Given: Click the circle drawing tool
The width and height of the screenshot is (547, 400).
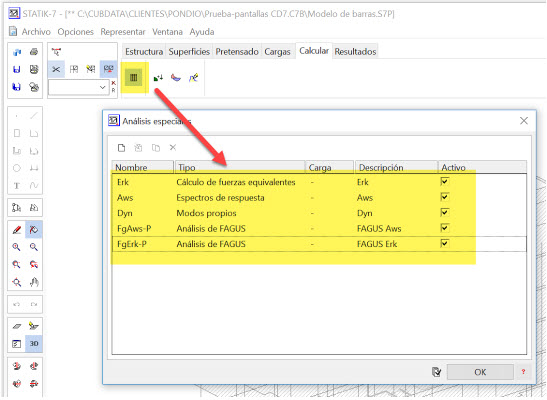Looking at the screenshot, I should point(16,168).
